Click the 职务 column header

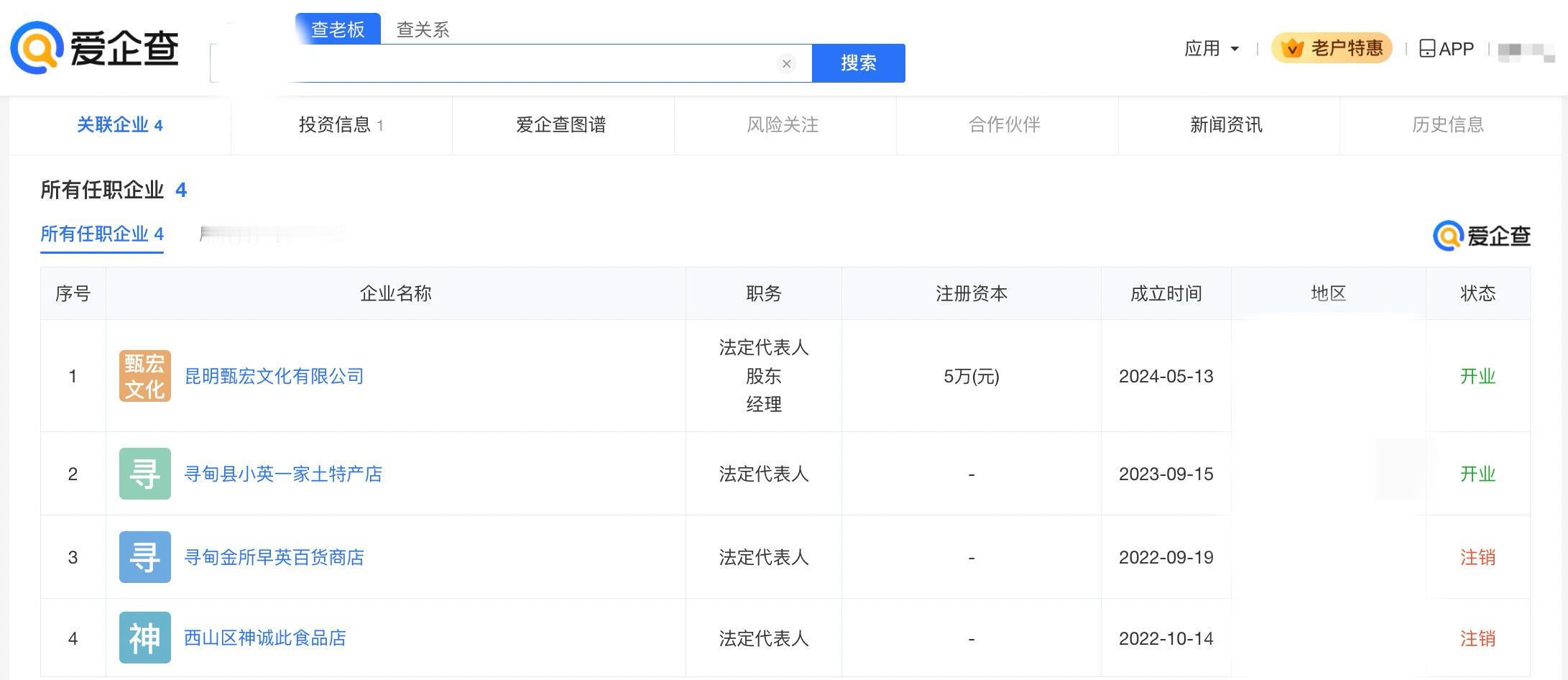coord(764,293)
